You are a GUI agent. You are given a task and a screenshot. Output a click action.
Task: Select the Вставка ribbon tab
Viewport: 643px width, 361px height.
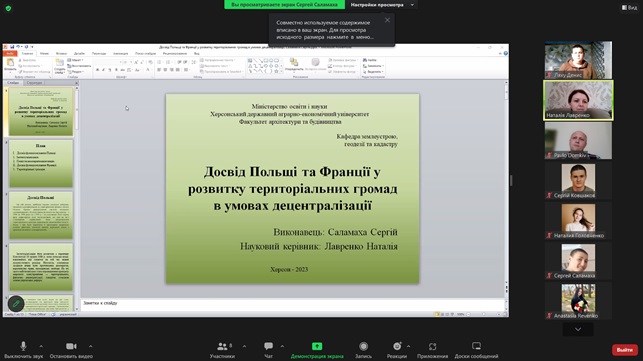tap(61, 53)
